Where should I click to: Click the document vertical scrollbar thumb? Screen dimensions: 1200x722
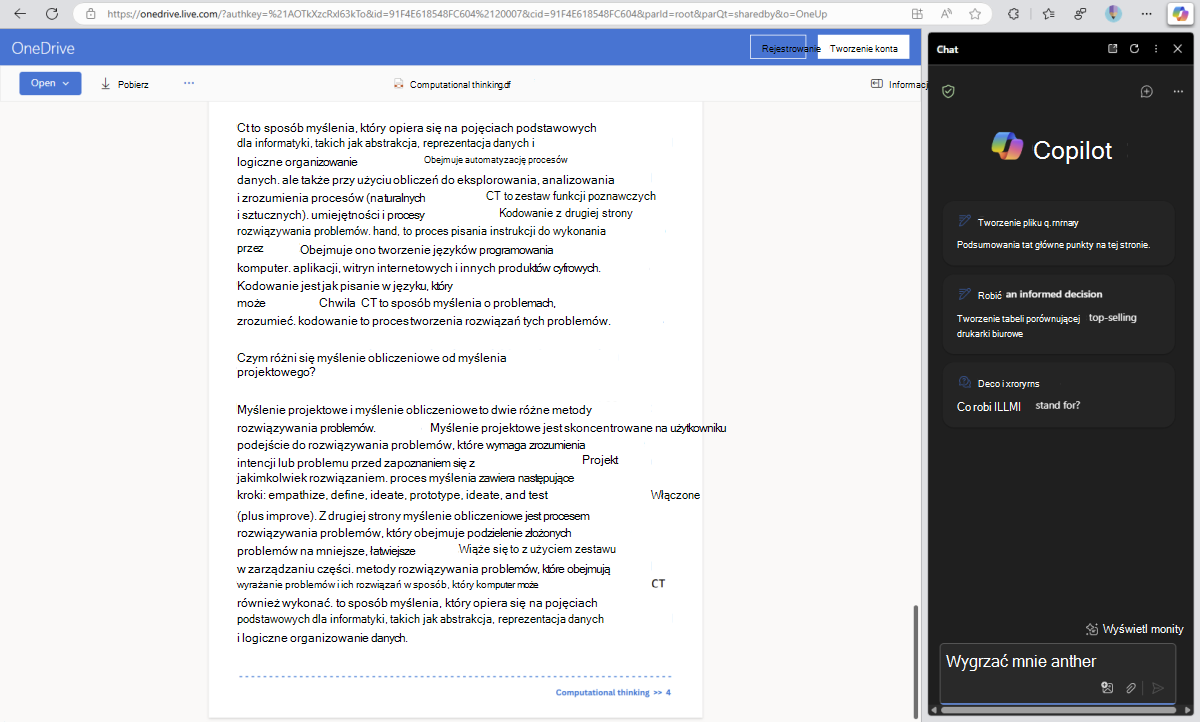(916, 660)
